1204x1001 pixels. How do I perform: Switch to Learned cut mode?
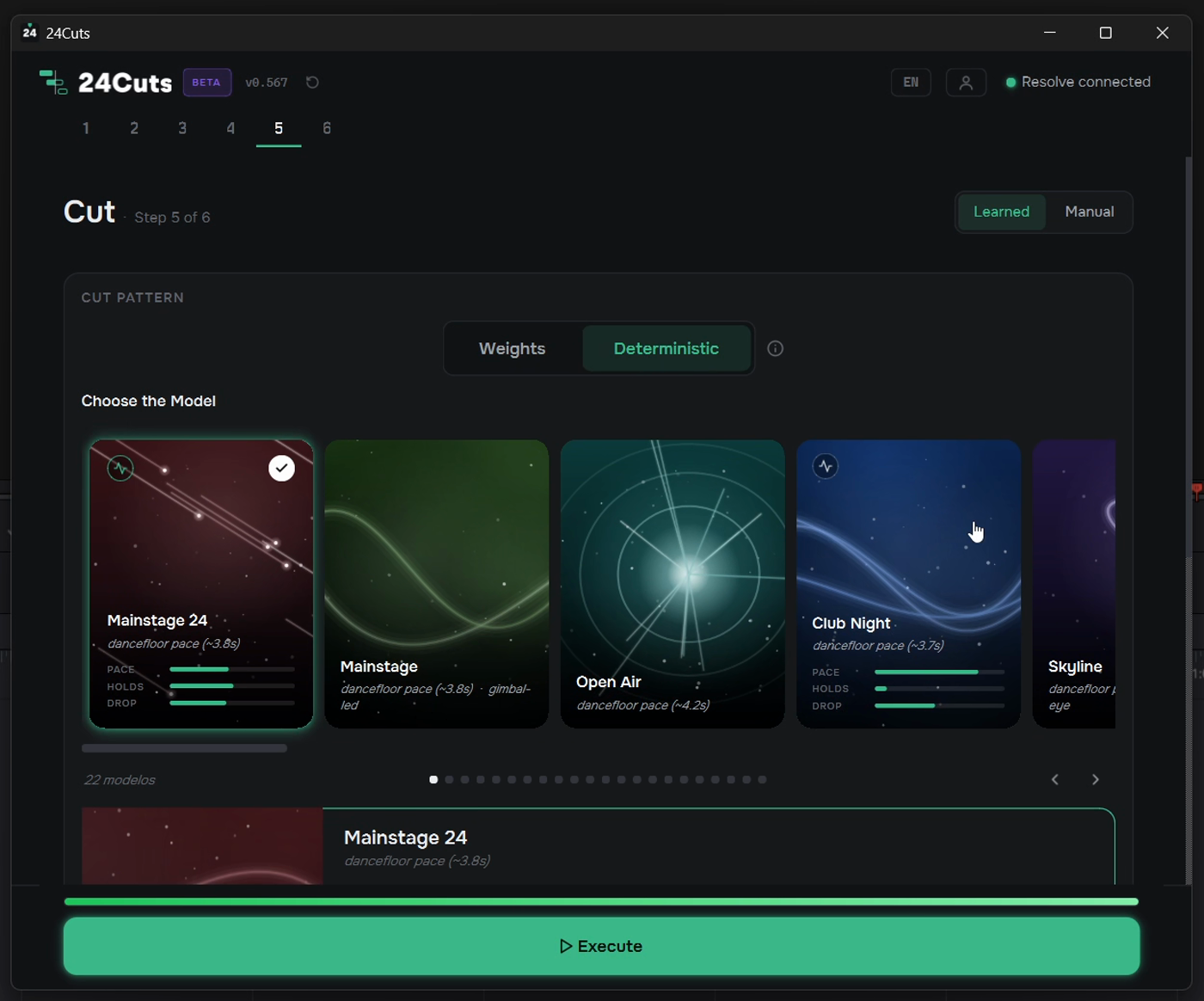[x=1001, y=212]
